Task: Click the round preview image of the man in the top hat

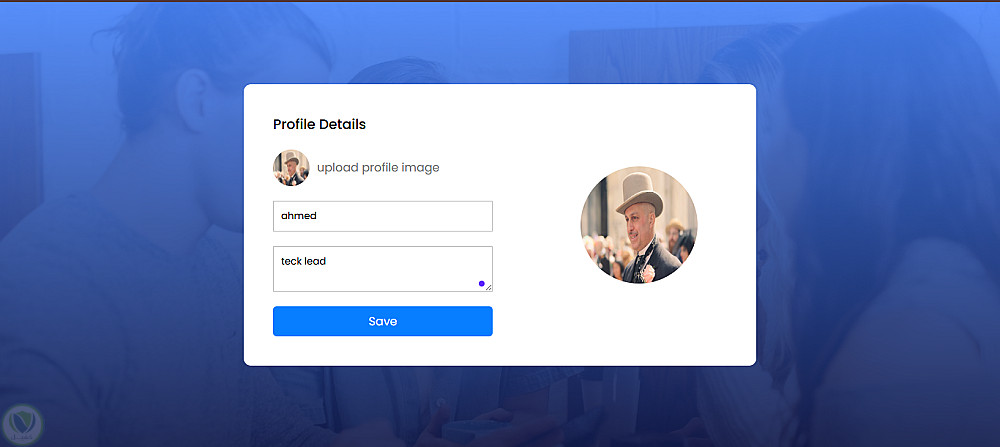Action: [x=639, y=225]
